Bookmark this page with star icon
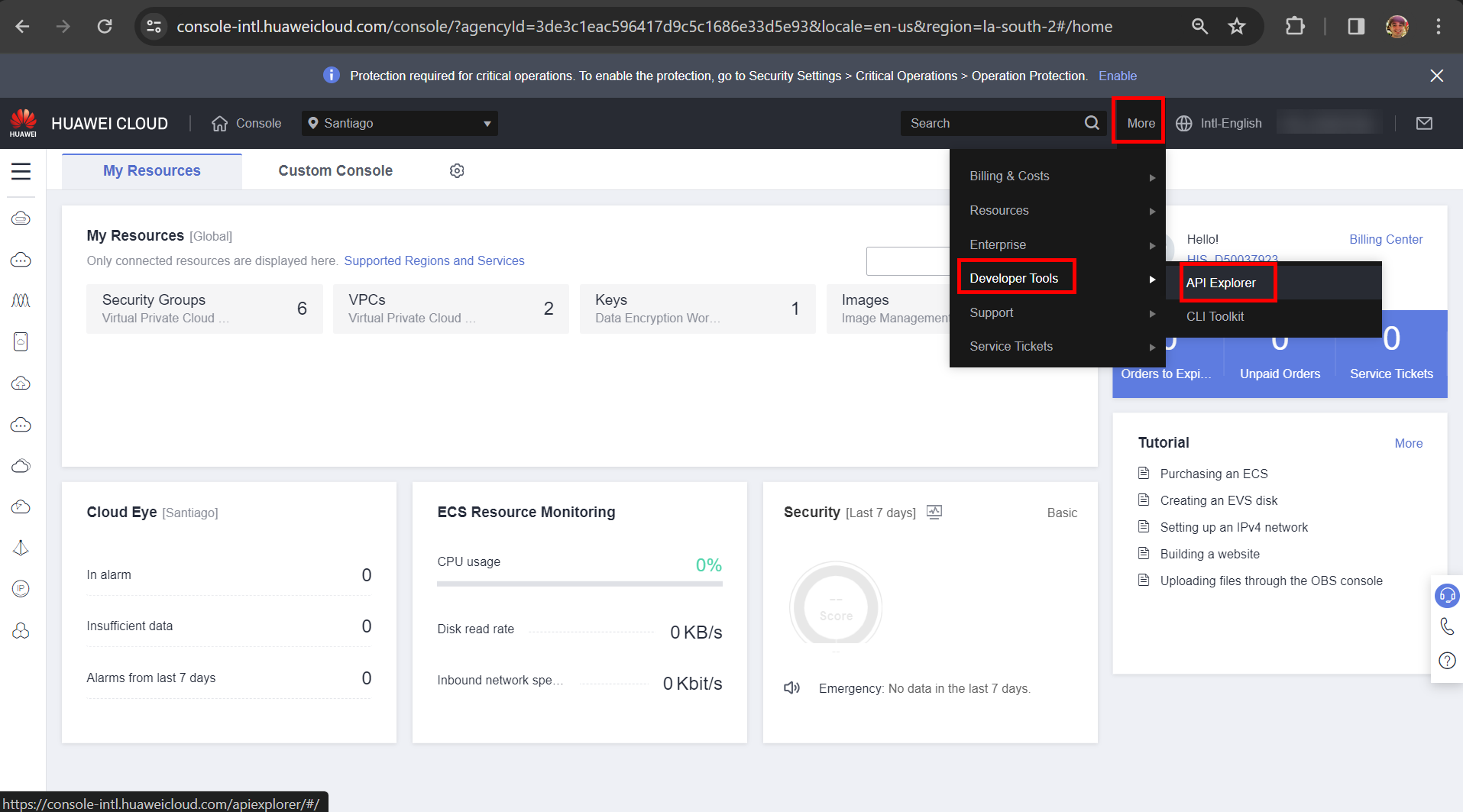The image size is (1463, 812). (x=1236, y=27)
